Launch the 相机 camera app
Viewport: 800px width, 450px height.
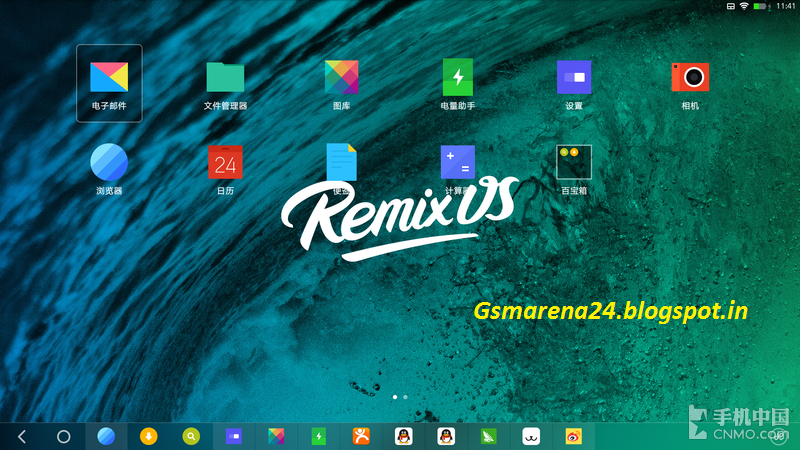pos(690,77)
